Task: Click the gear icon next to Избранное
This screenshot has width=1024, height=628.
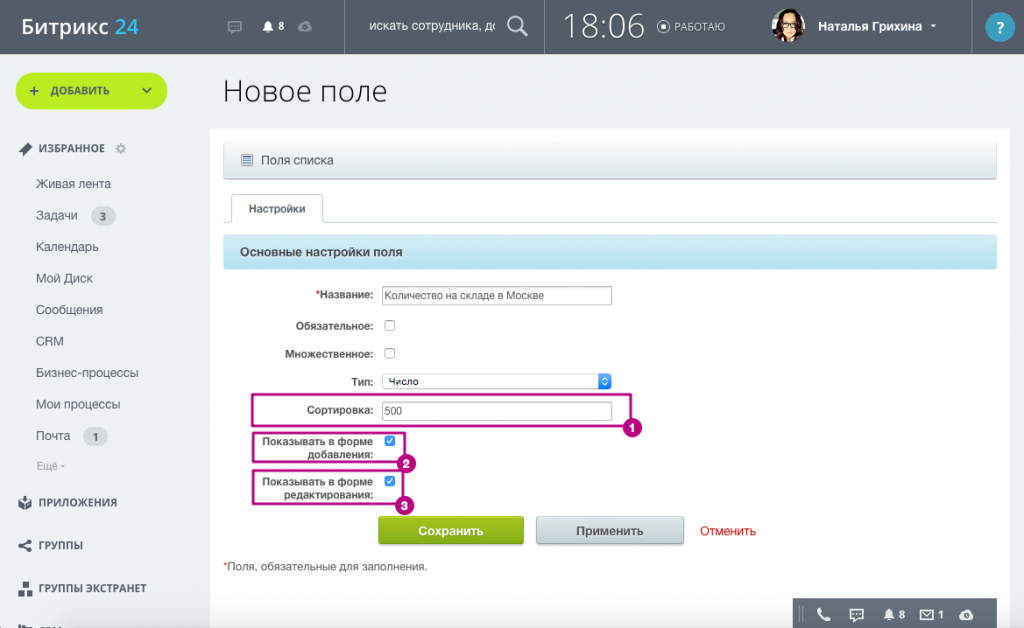Action: point(121,149)
